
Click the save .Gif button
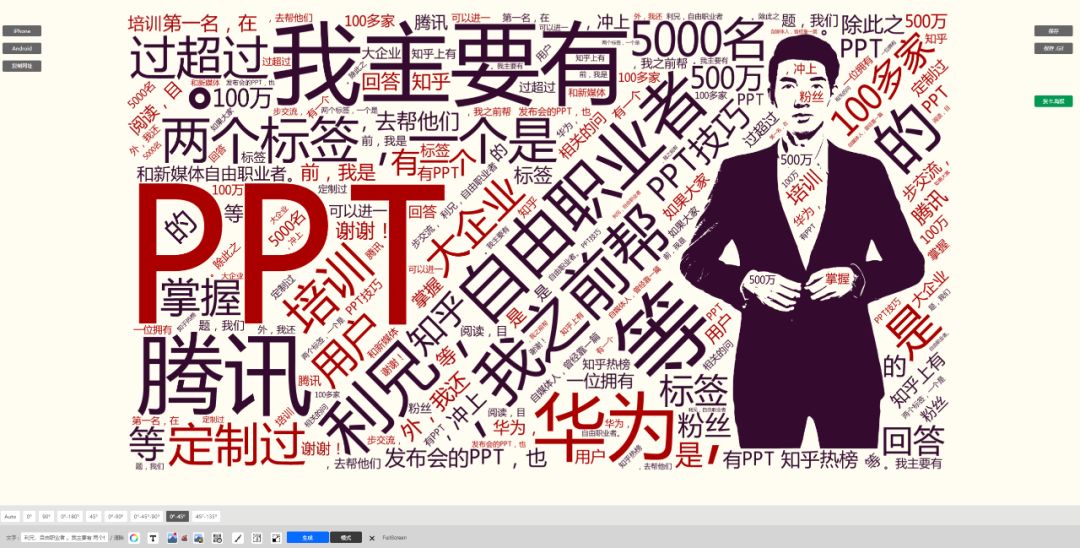pos(1053,48)
